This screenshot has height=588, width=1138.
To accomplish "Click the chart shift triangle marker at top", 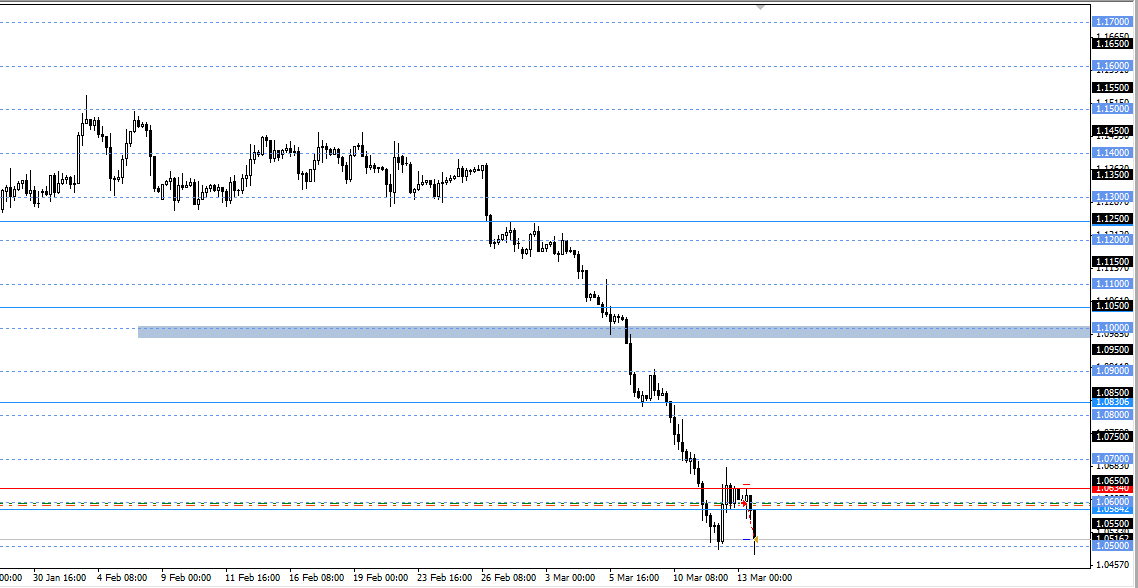I will tap(760, 7).
